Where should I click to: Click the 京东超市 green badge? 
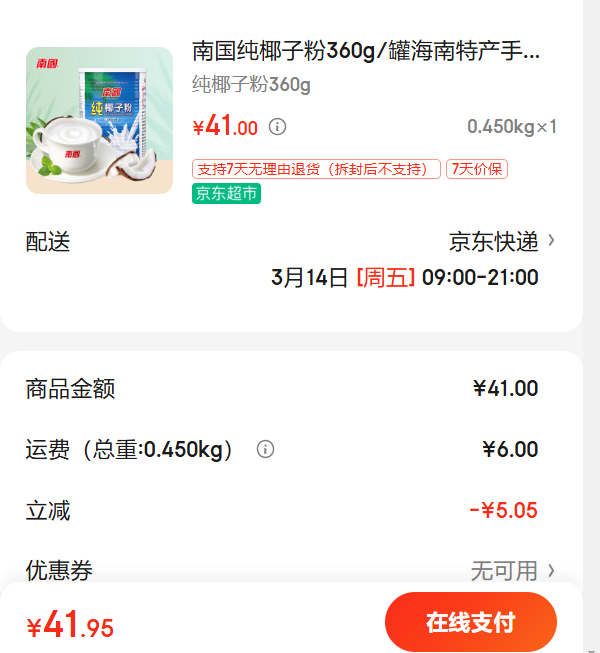(x=227, y=194)
